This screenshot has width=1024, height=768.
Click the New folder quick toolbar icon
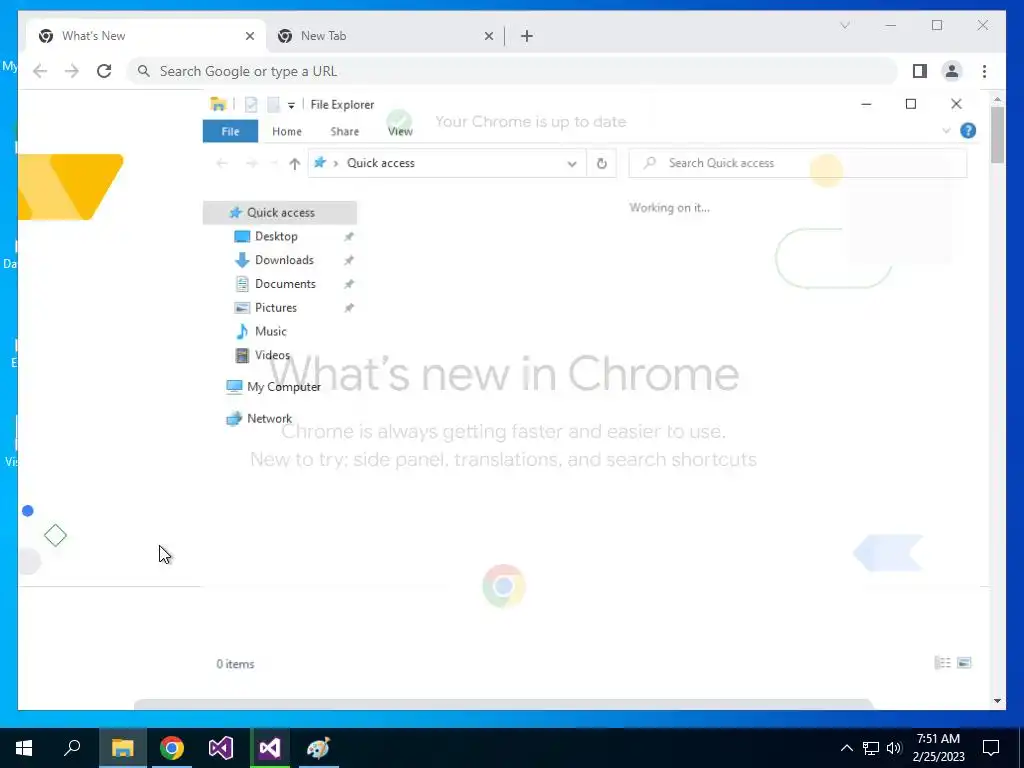pos(274,104)
